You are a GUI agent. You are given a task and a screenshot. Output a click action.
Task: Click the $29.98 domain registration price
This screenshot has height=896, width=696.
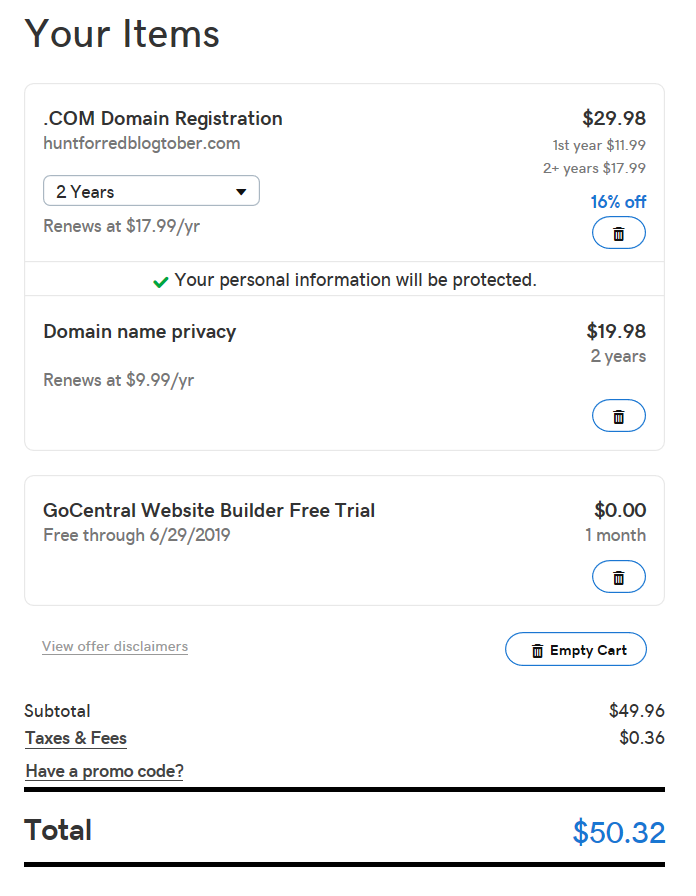pyautogui.click(x=614, y=118)
